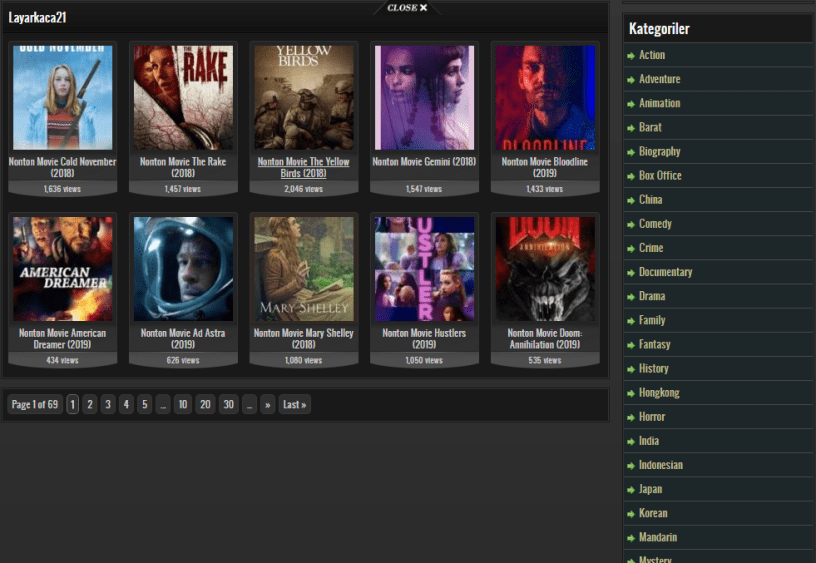Click the Kategoriler sidebar heading

(x=659, y=29)
